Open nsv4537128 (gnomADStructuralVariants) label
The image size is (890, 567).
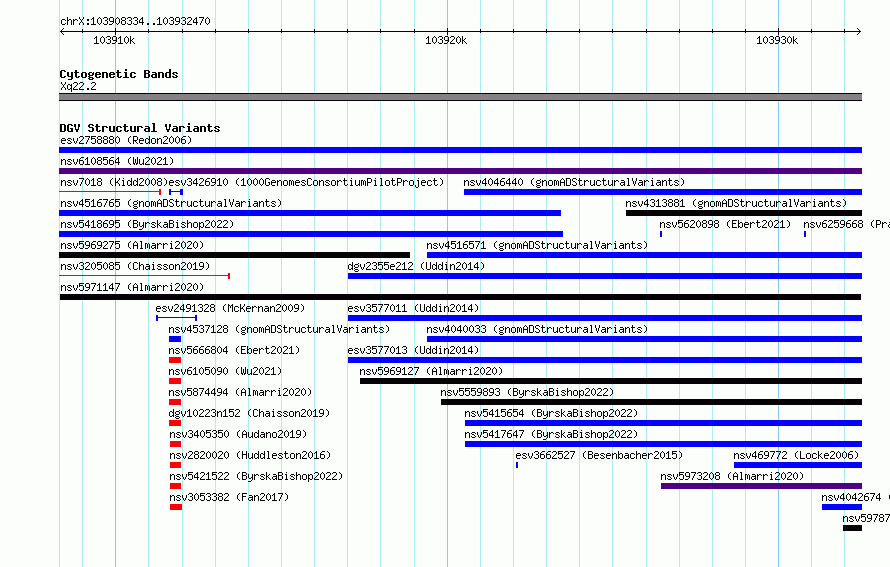(x=279, y=329)
